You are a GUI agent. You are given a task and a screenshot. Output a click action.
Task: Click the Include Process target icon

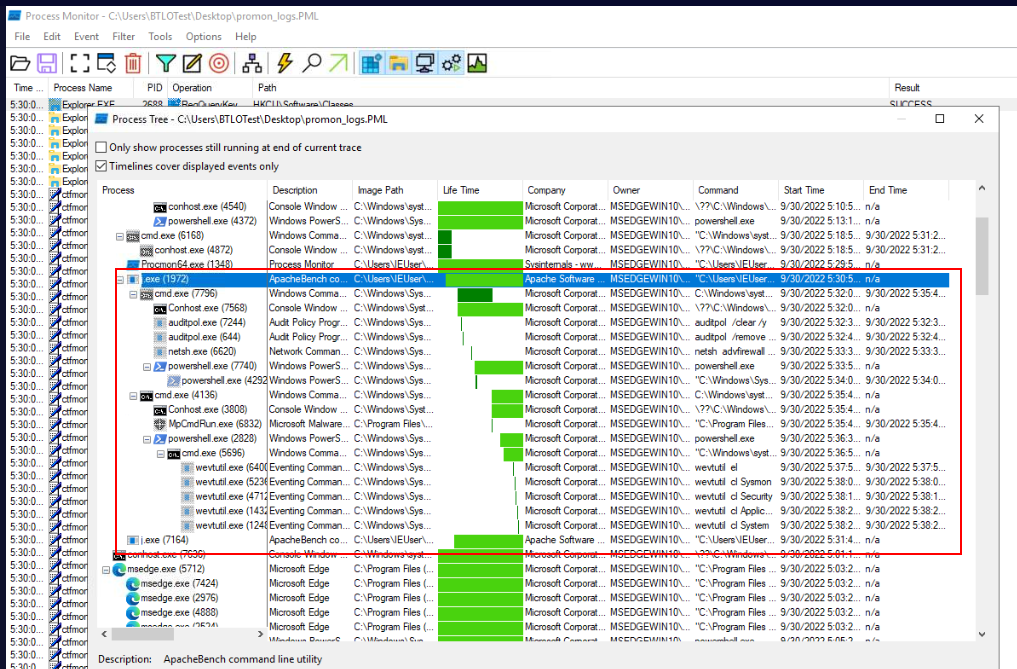[219, 64]
